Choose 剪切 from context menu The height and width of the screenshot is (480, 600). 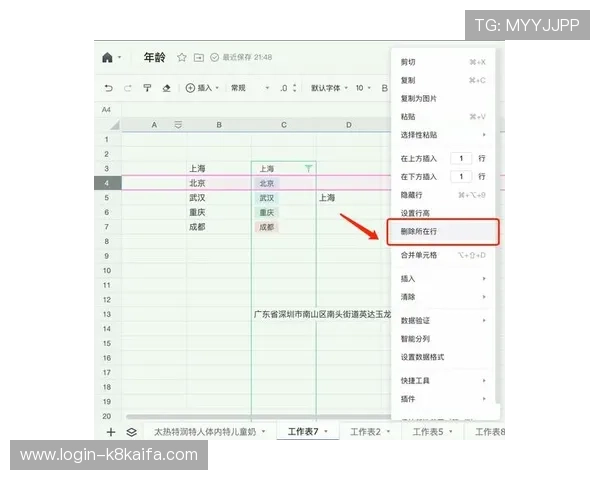pyautogui.click(x=443, y=62)
